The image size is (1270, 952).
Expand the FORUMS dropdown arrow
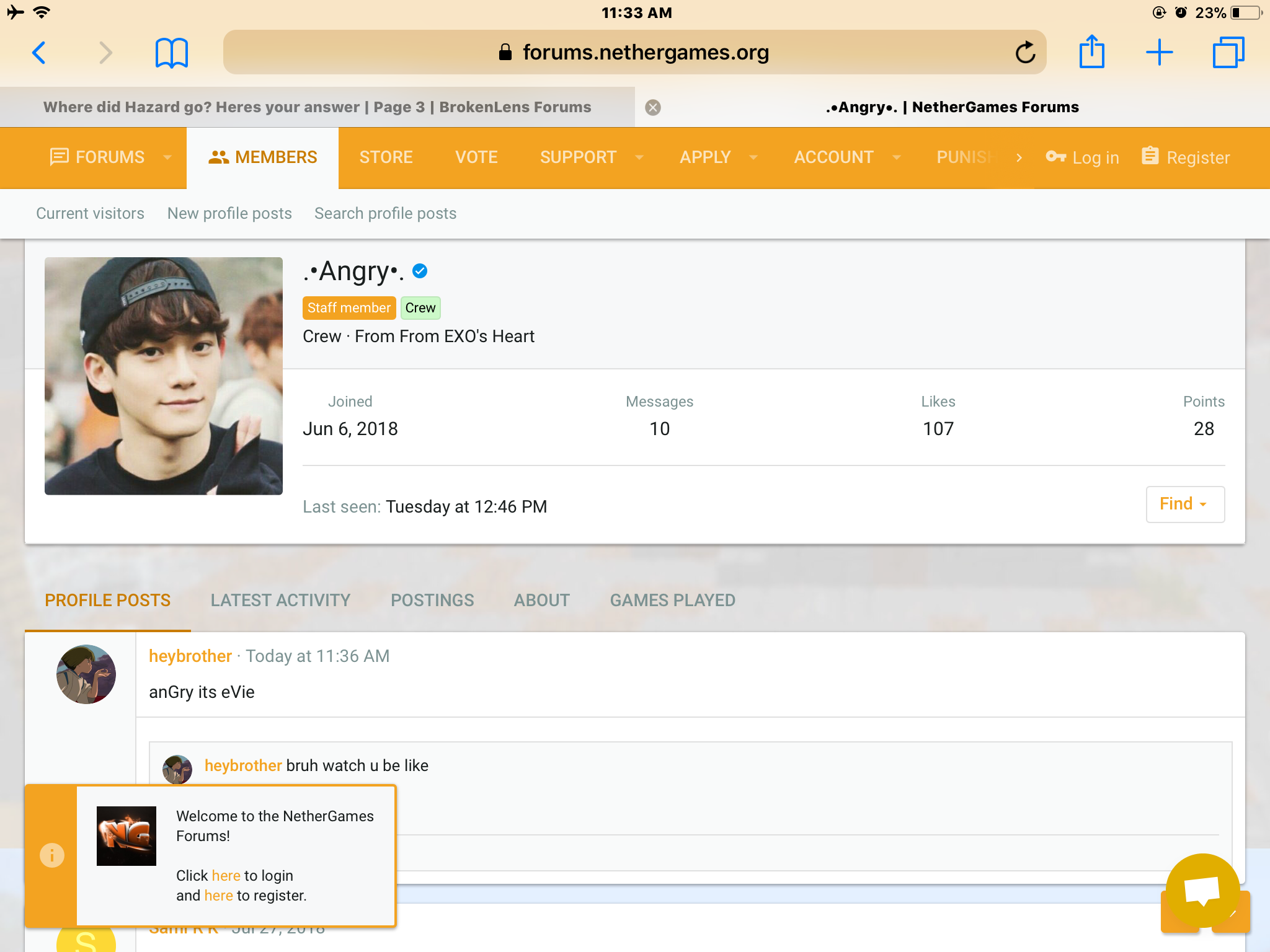[x=167, y=157]
